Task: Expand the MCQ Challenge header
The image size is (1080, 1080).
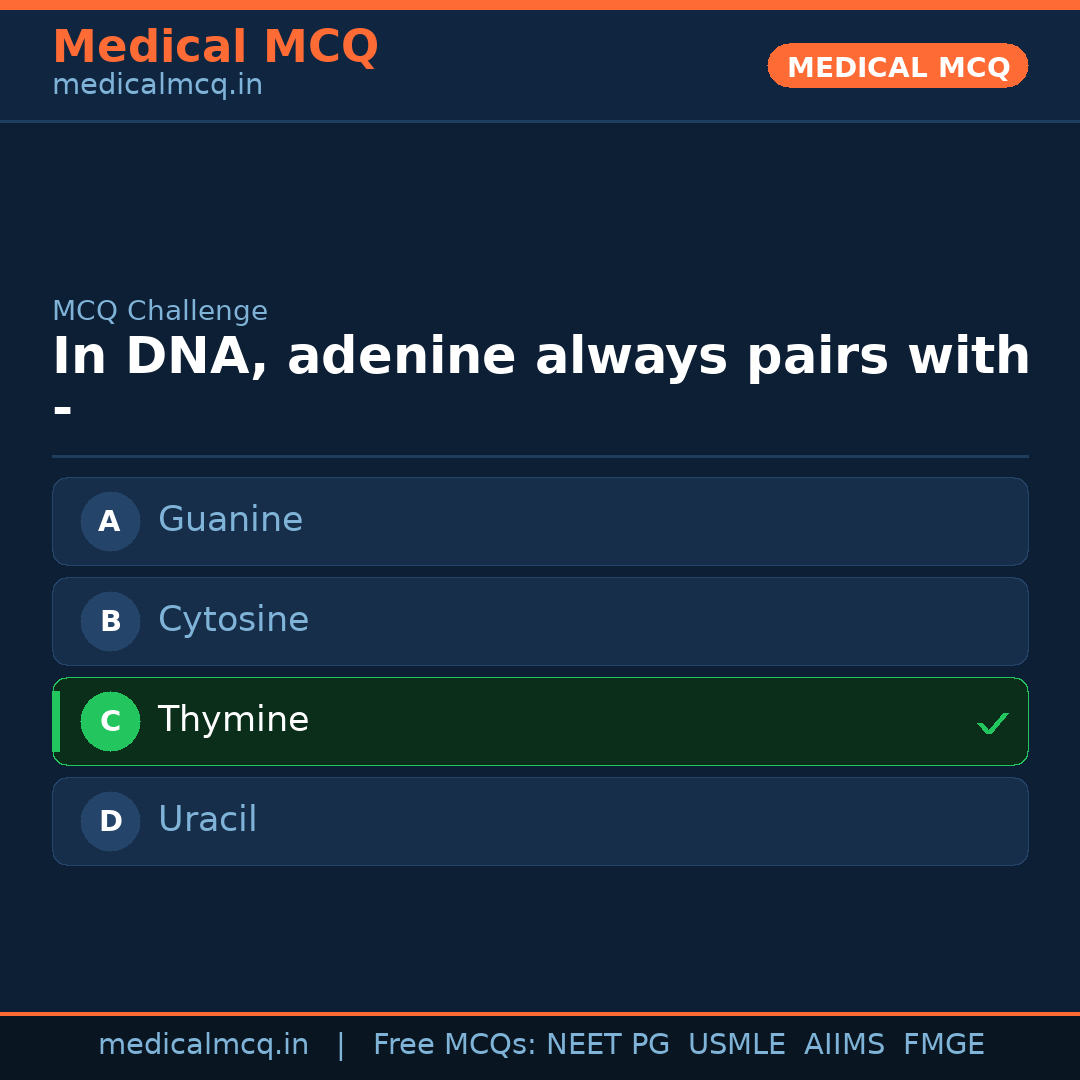Action: pyautogui.click(x=160, y=311)
